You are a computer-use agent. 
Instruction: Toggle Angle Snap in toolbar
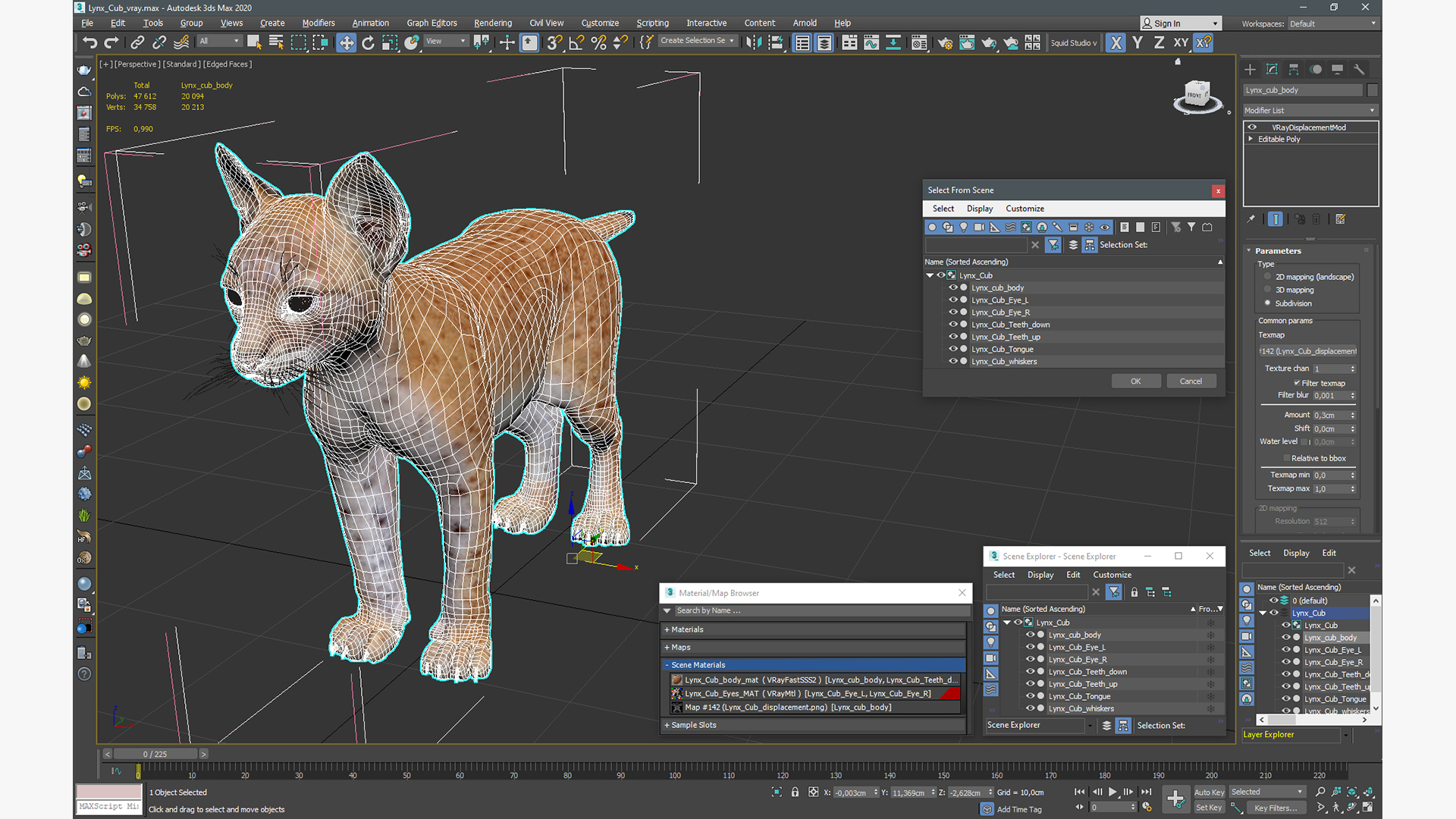(576, 42)
